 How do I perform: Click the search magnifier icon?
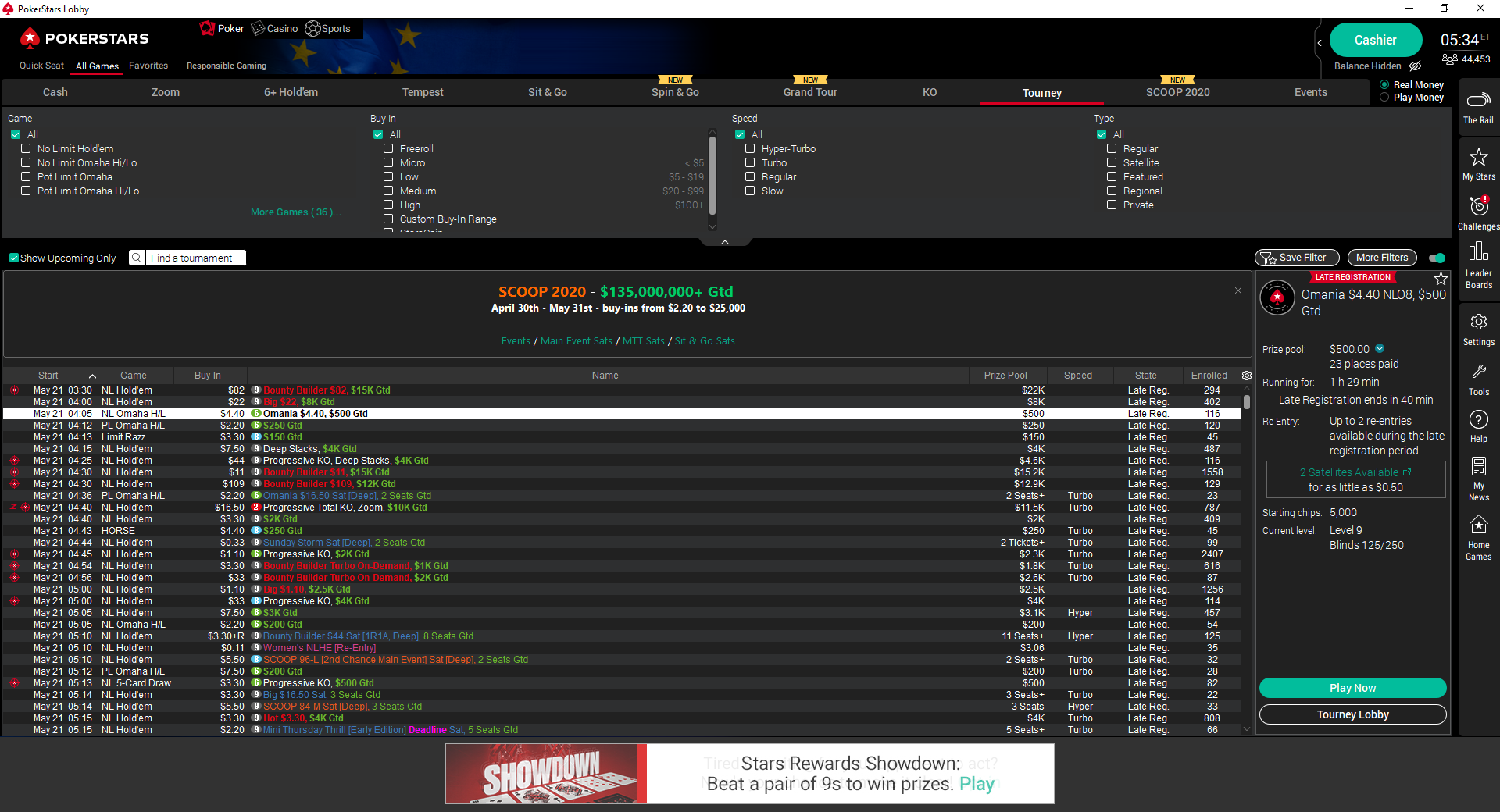(x=137, y=258)
